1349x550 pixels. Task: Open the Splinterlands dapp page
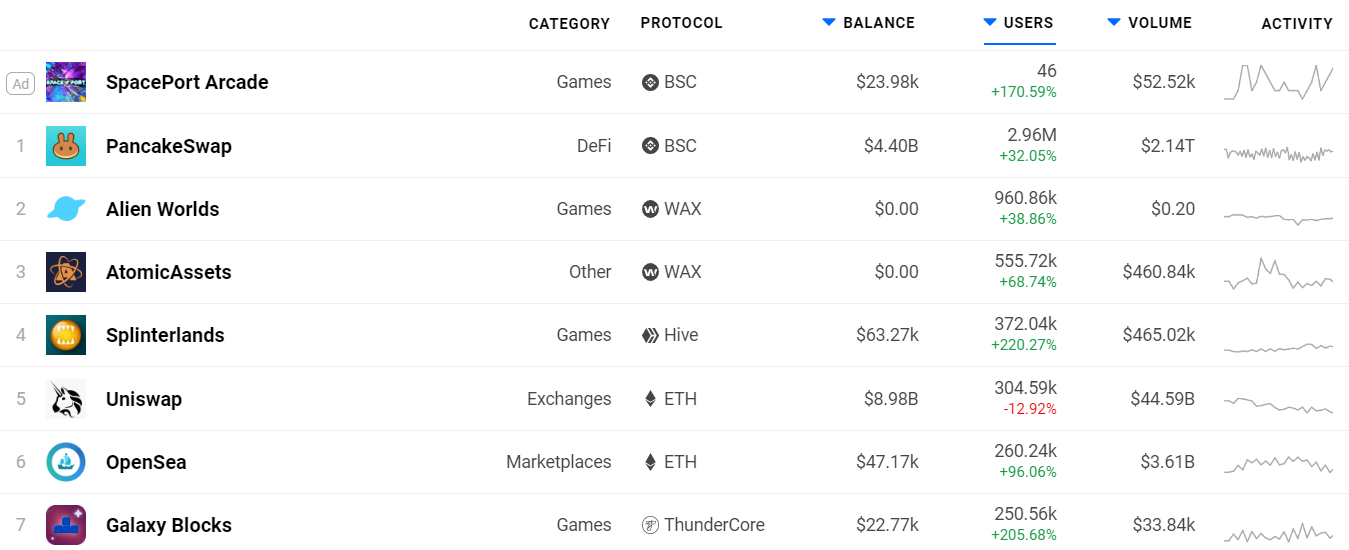pyautogui.click(x=165, y=335)
